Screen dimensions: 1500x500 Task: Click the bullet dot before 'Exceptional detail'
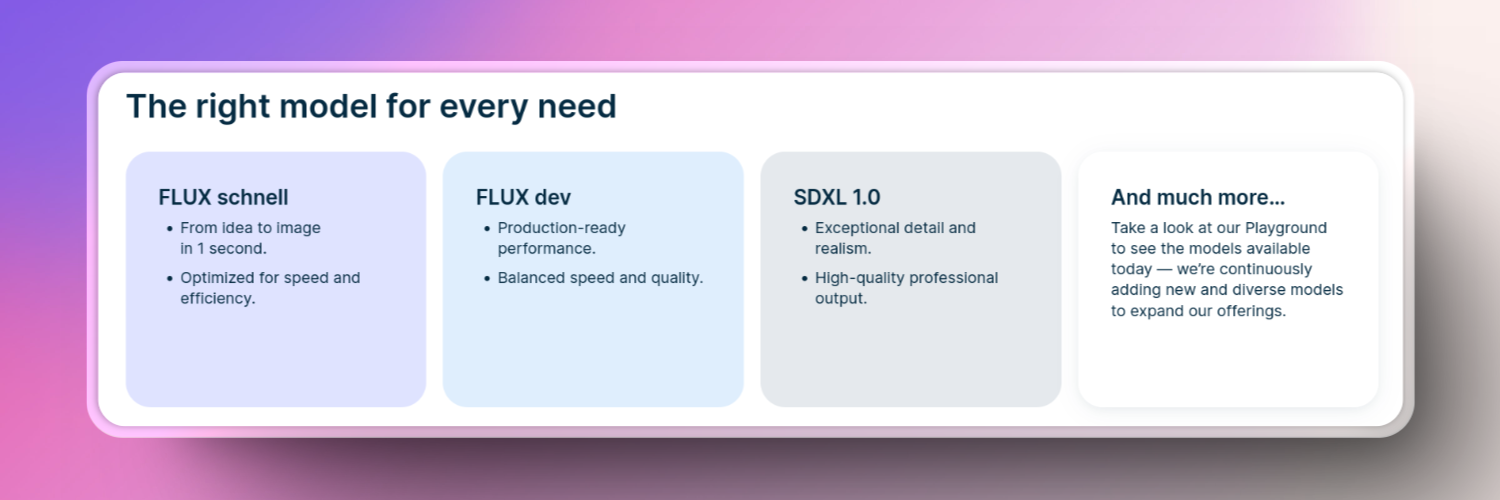pos(805,229)
